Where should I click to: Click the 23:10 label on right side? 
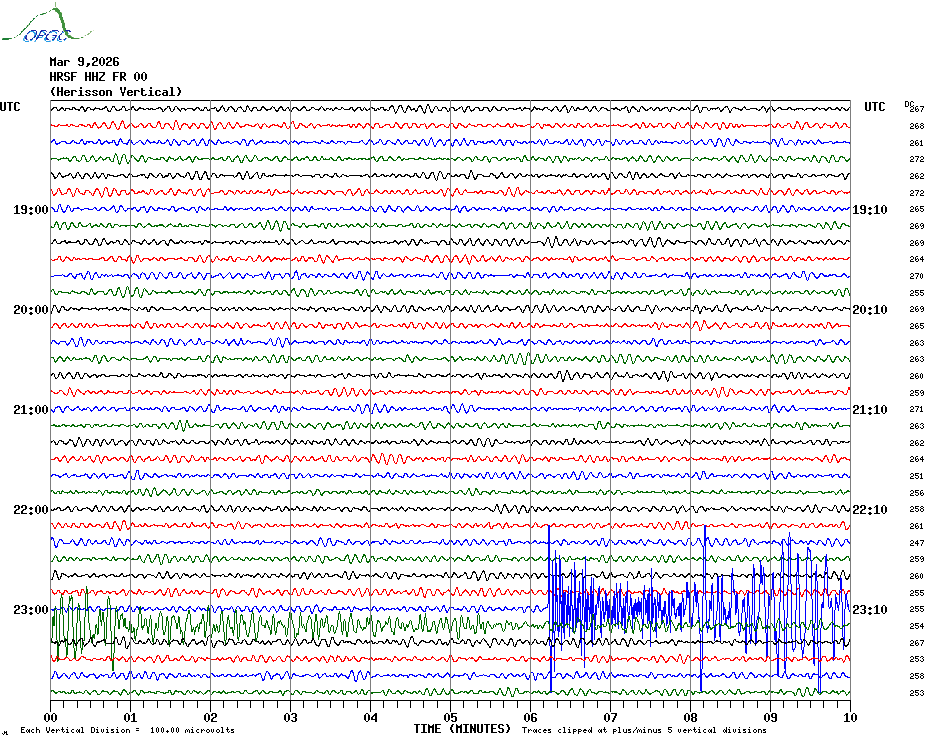pyautogui.click(x=869, y=610)
